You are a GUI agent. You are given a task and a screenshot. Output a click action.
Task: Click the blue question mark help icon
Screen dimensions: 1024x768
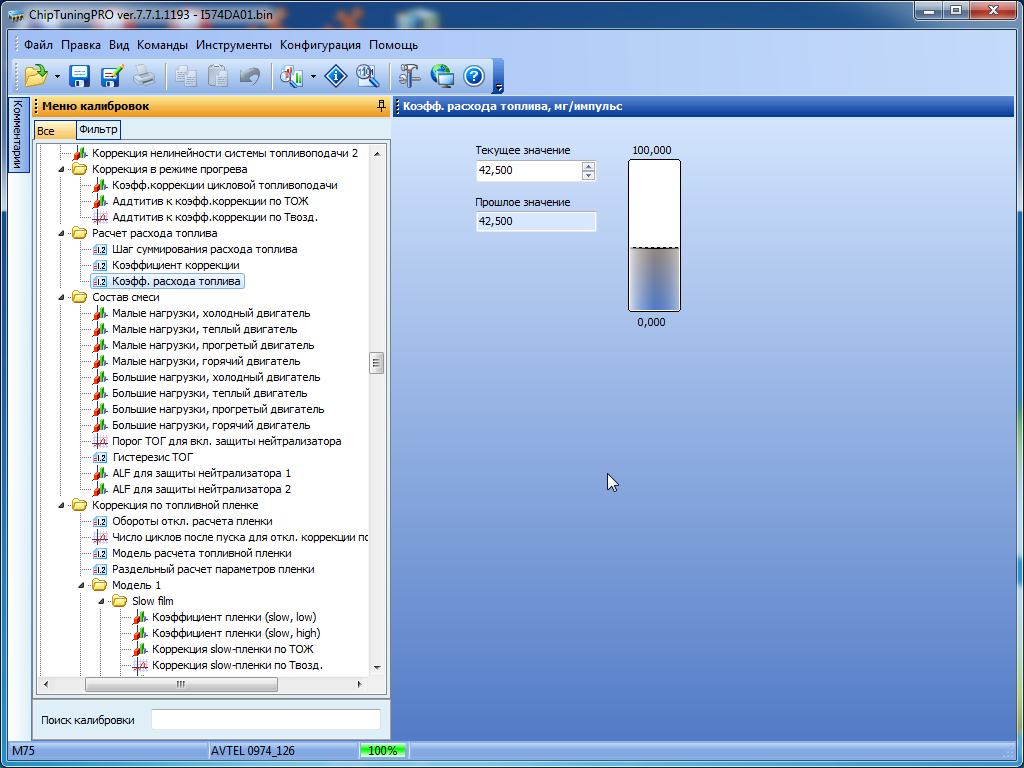[x=473, y=76]
